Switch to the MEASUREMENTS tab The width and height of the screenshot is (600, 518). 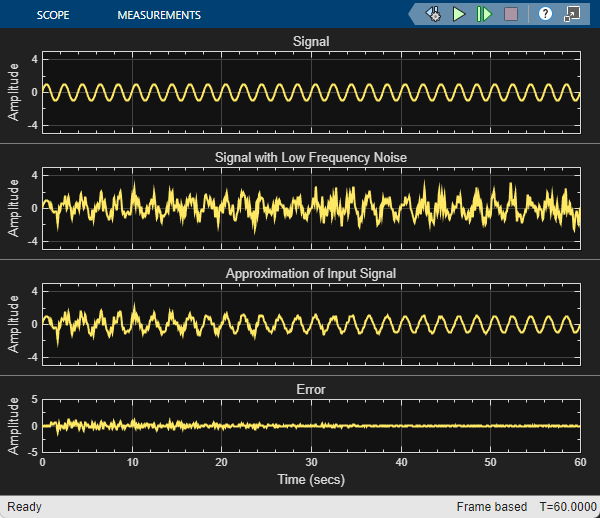pos(159,15)
